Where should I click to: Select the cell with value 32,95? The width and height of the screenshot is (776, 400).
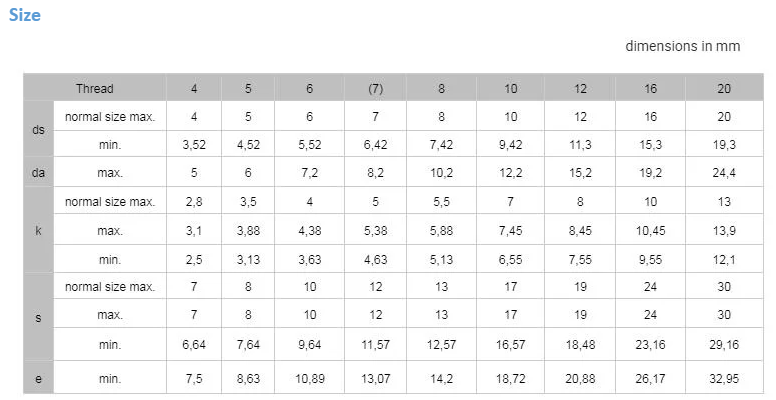(724, 380)
